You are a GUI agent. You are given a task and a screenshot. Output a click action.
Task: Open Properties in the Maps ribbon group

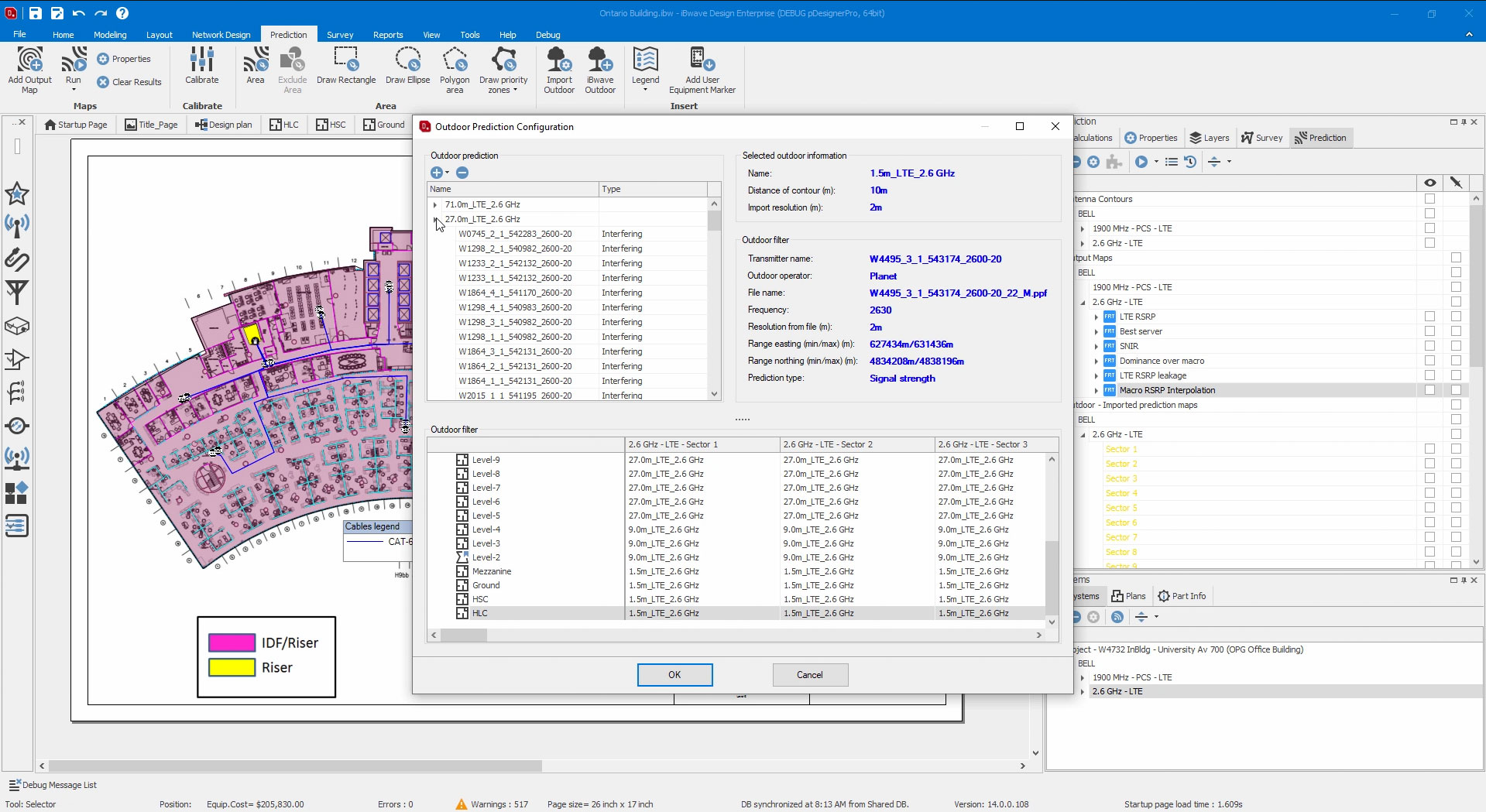pos(124,59)
